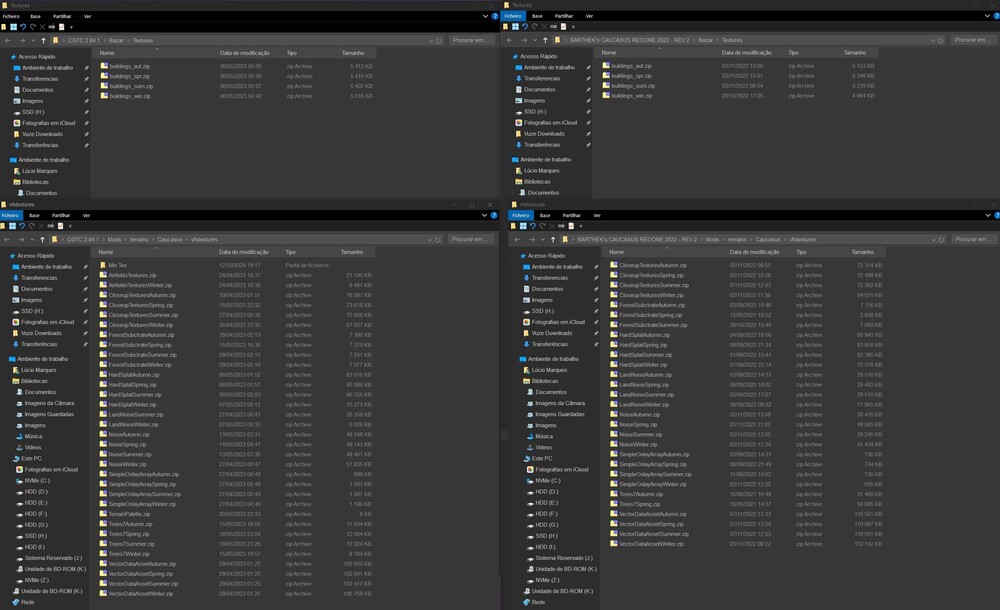Click the Undo icon in the Quick Access Toolbar
This screenshot has height=610, width=1000.
pos(23,27)
